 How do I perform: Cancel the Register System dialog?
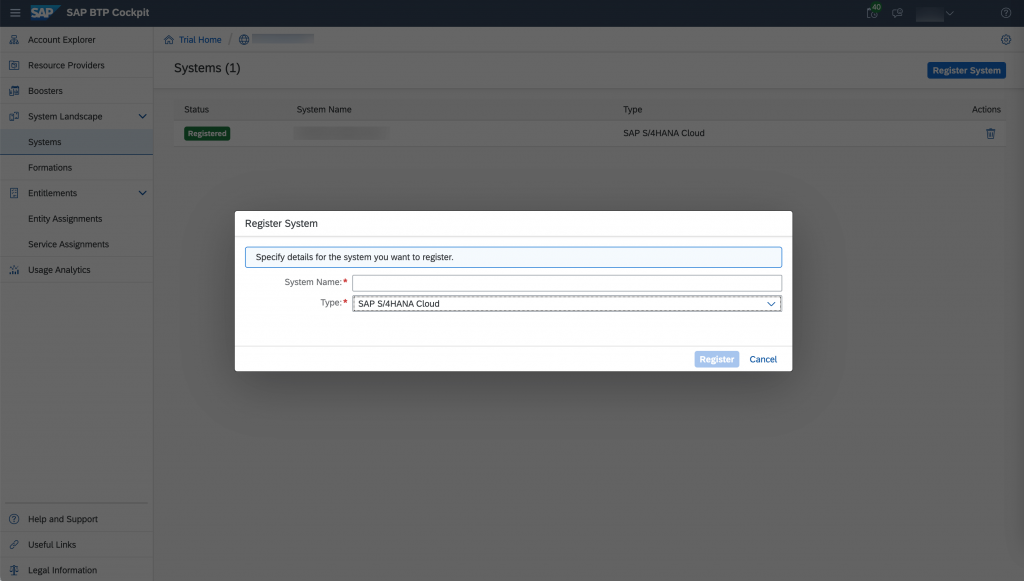pyautogui.click(x=763, y=359)
